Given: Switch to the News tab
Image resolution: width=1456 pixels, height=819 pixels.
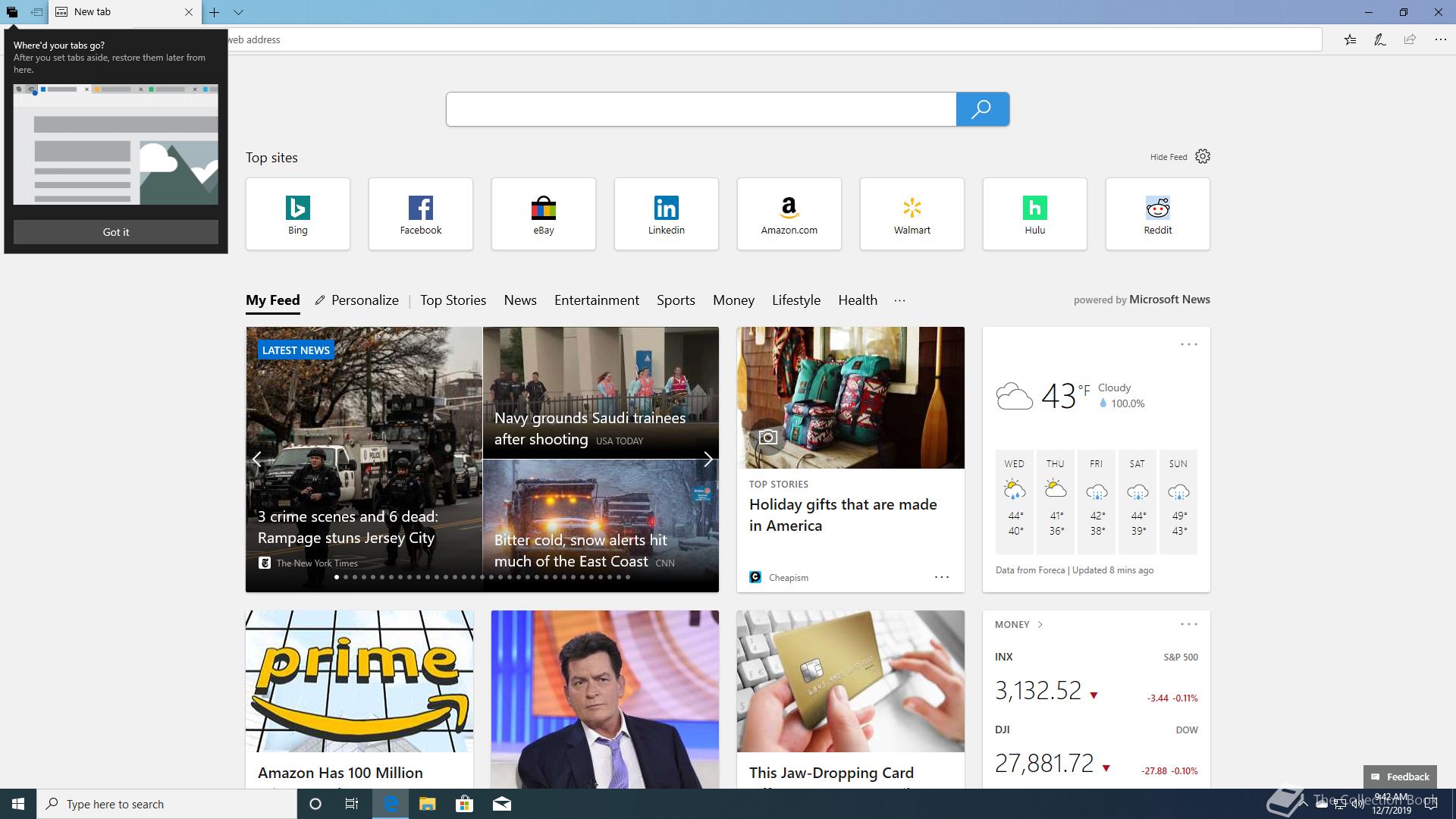Looking at the screenshot, I should pos(520,300).
